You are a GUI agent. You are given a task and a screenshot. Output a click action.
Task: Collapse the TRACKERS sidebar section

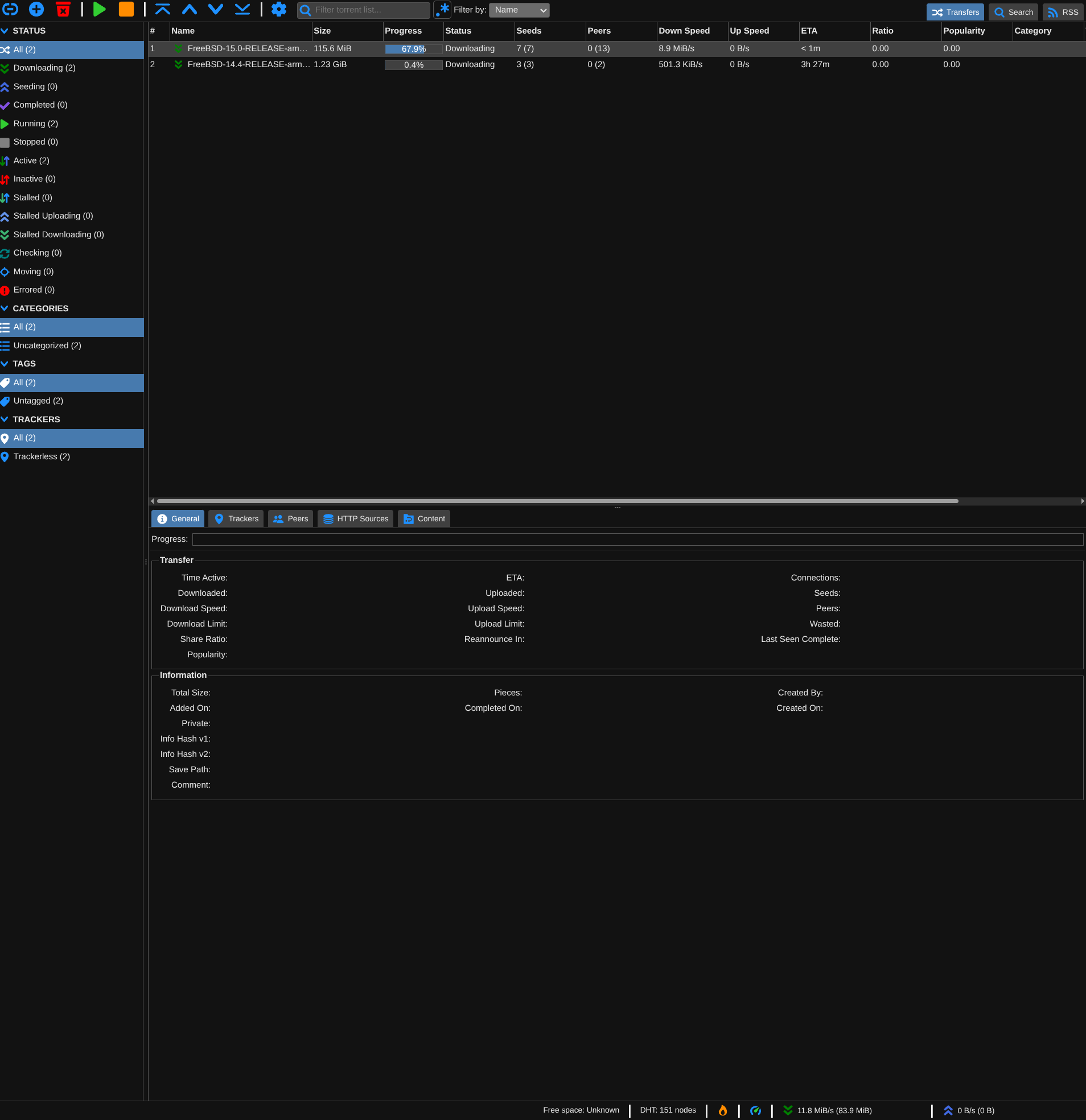36,419
